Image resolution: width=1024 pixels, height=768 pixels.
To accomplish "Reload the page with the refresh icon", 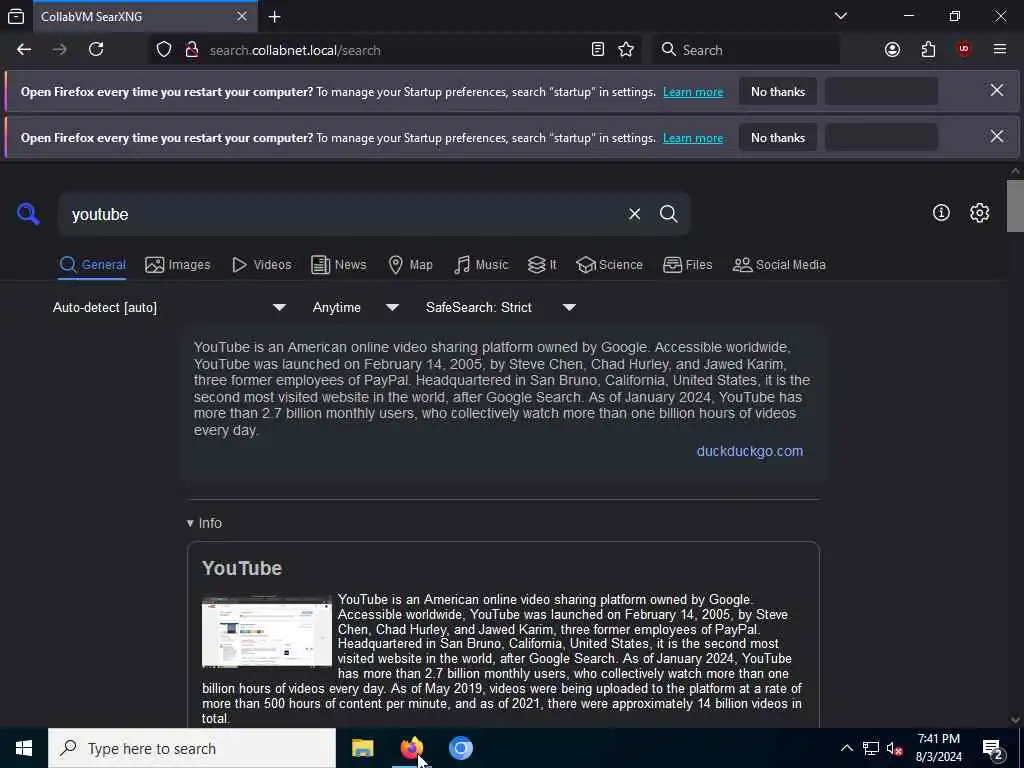I will tap(96, 50).
